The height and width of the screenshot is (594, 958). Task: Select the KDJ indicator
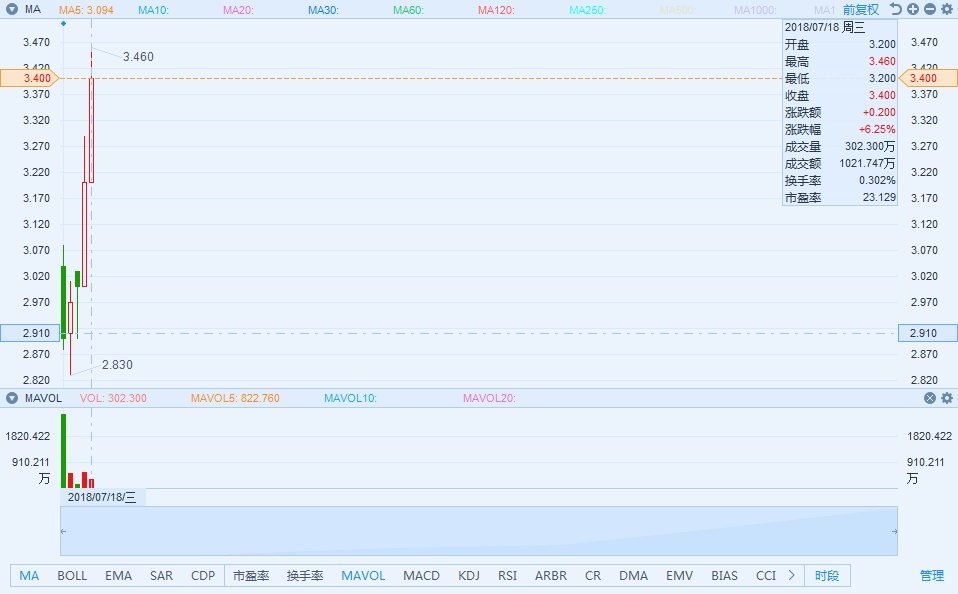(468, 576)
